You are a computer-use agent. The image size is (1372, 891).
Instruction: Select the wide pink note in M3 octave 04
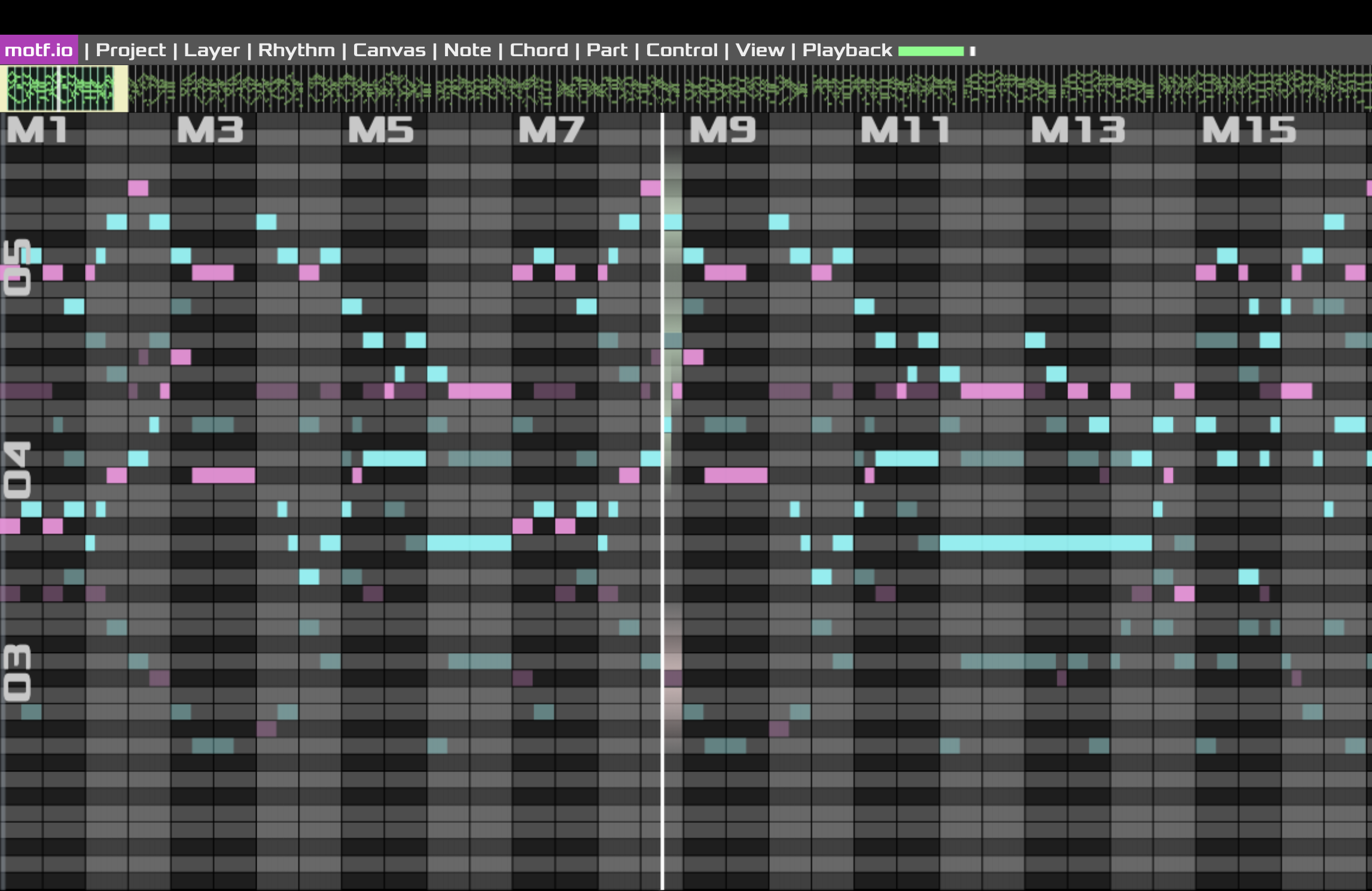[224, 475]
